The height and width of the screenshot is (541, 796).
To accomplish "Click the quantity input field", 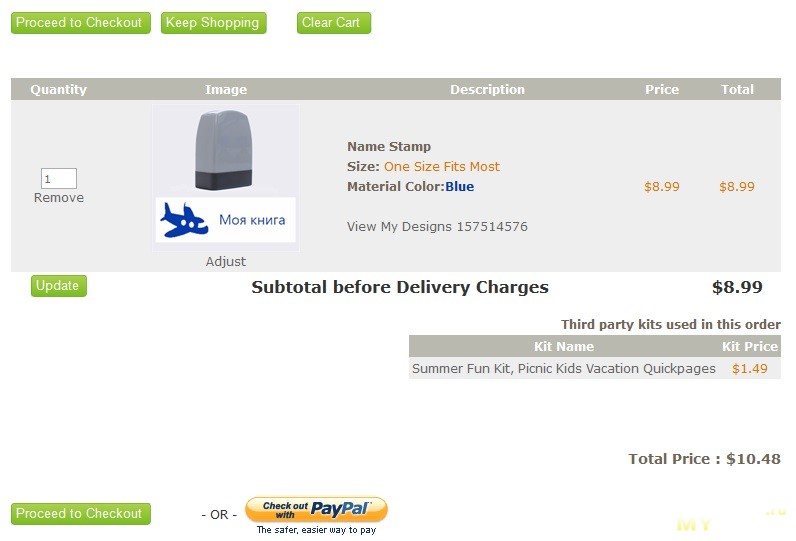I will (x=59, y=179).
